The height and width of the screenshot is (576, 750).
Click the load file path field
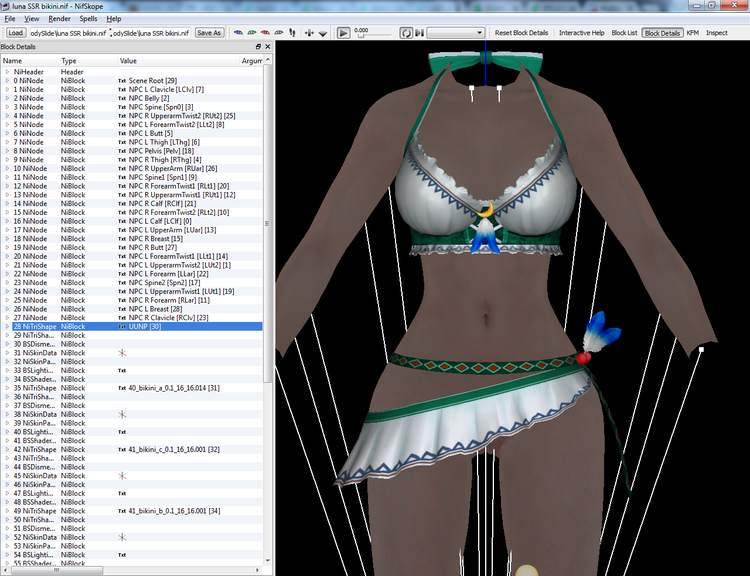[68, 33]
